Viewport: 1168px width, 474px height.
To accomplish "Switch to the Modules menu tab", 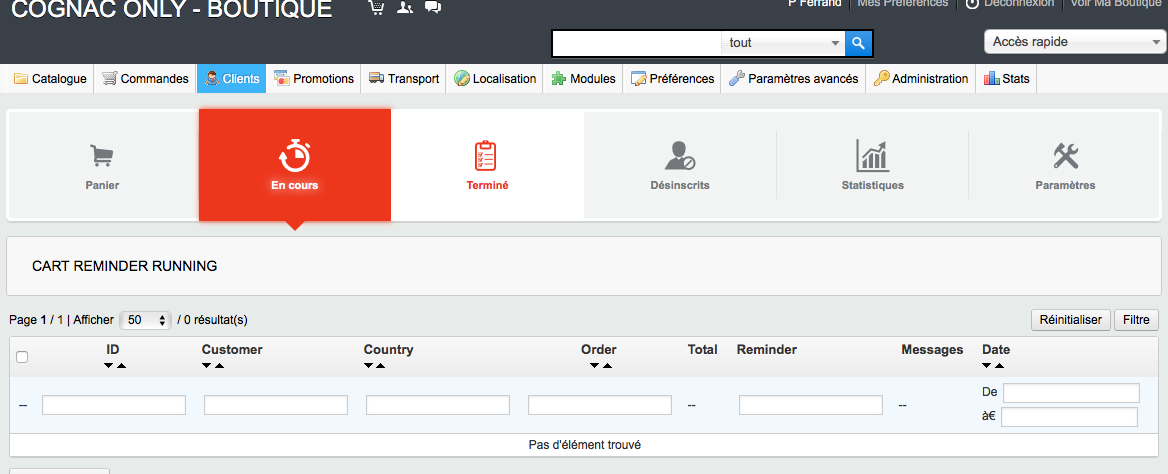I will click(x=583, y=78).
